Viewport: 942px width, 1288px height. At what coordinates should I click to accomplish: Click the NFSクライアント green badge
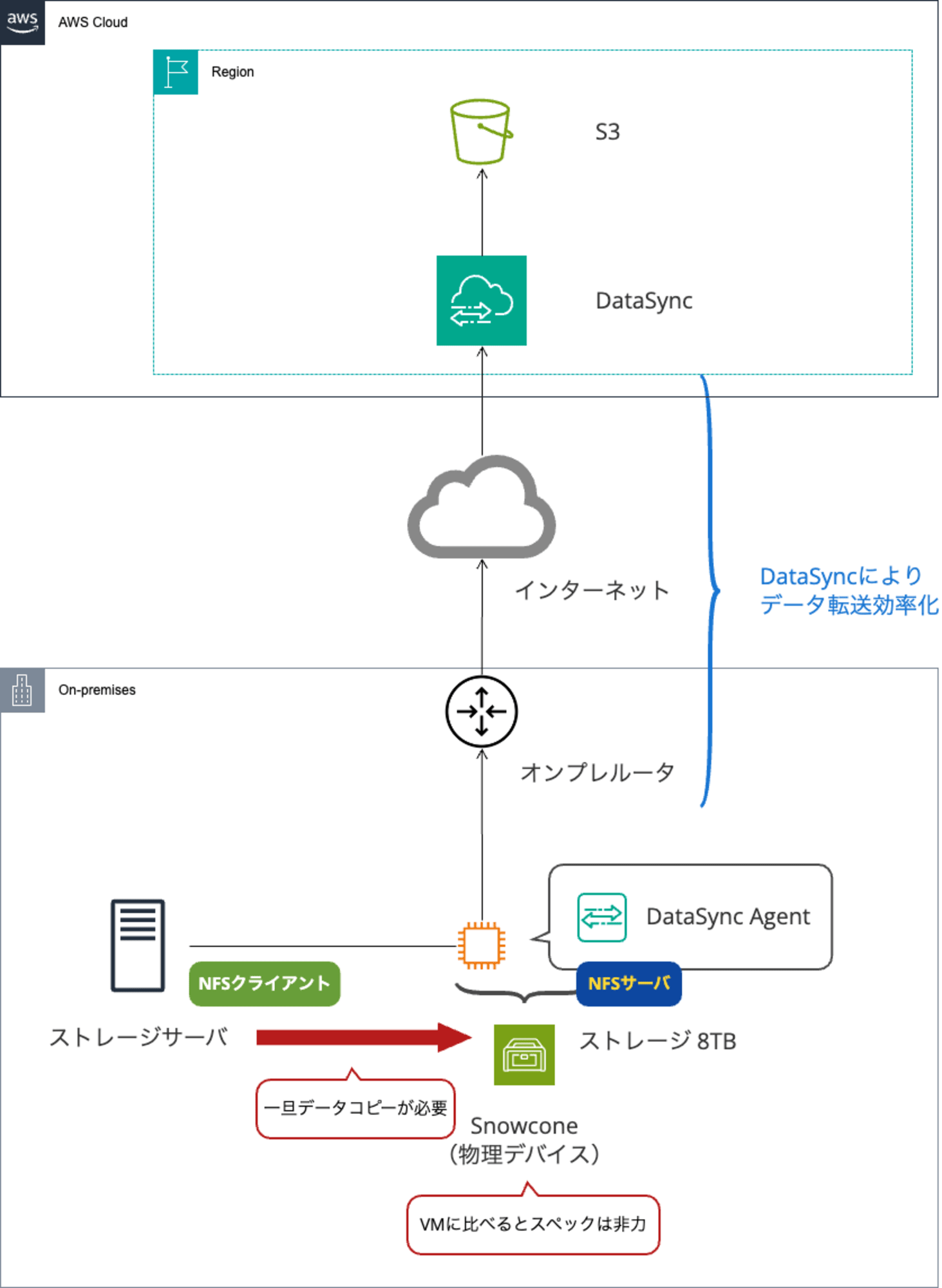click(x=265, y=983)
